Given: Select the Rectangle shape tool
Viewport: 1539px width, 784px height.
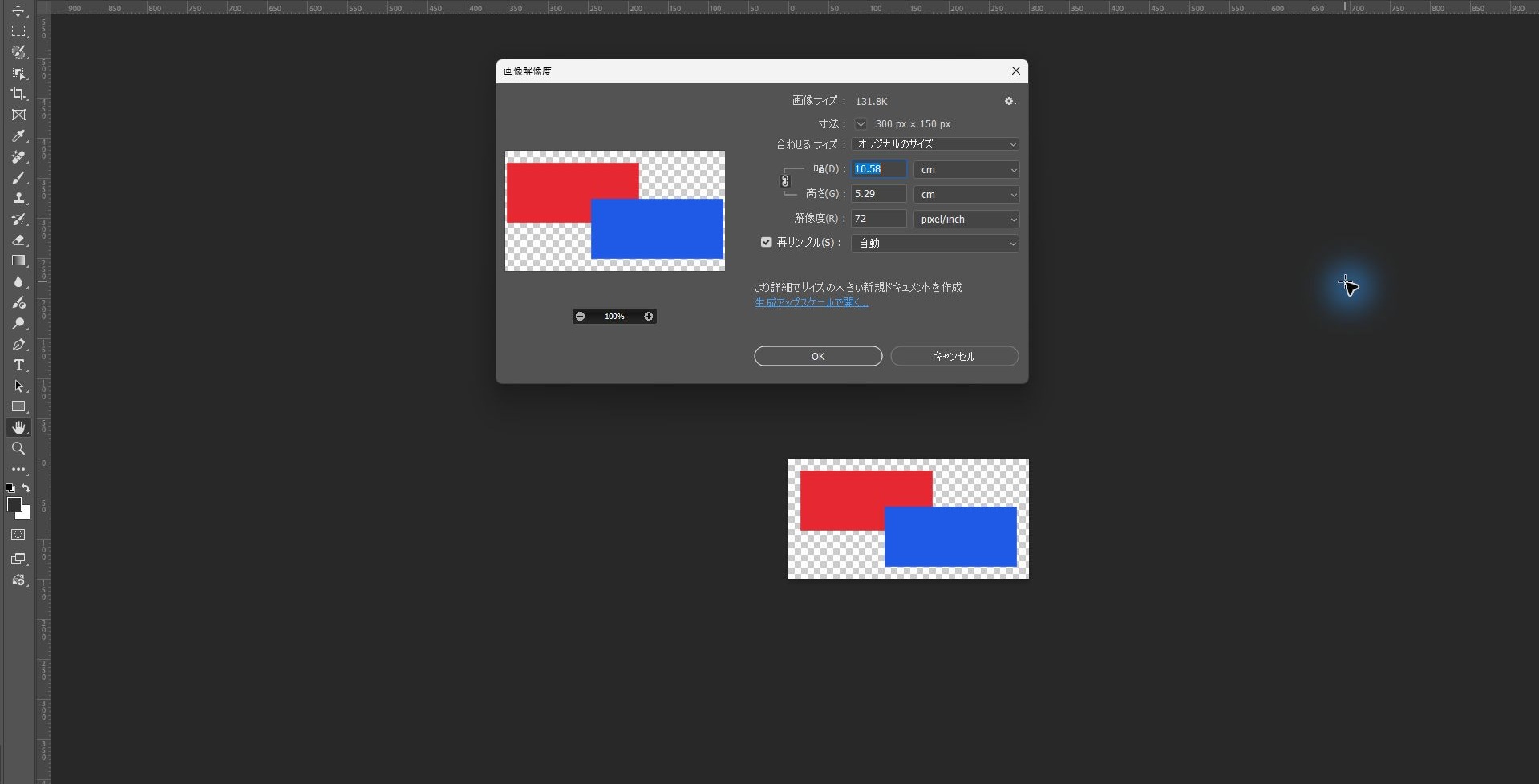Looking at the screenshot, I should pyautogui.click(x=18, y=407).
